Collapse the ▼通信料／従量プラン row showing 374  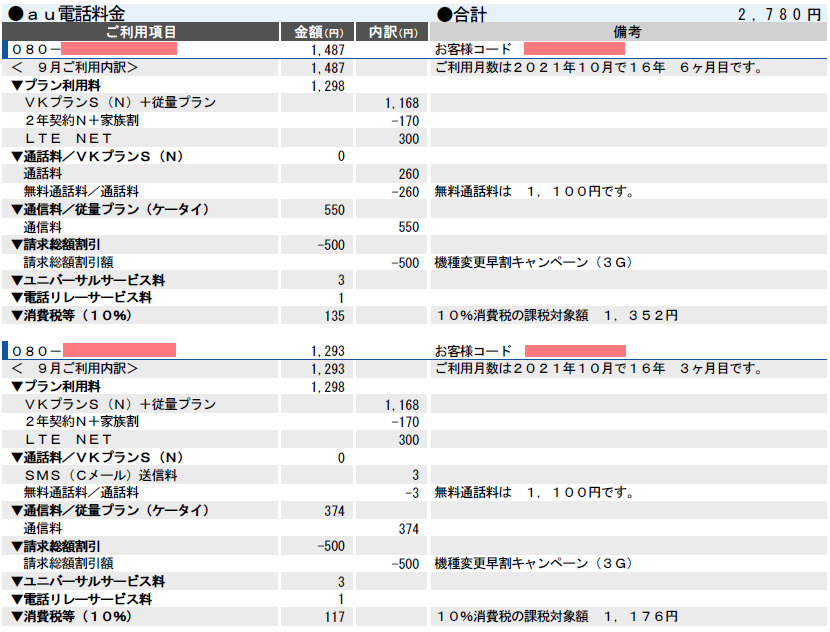tap(110, 511)
